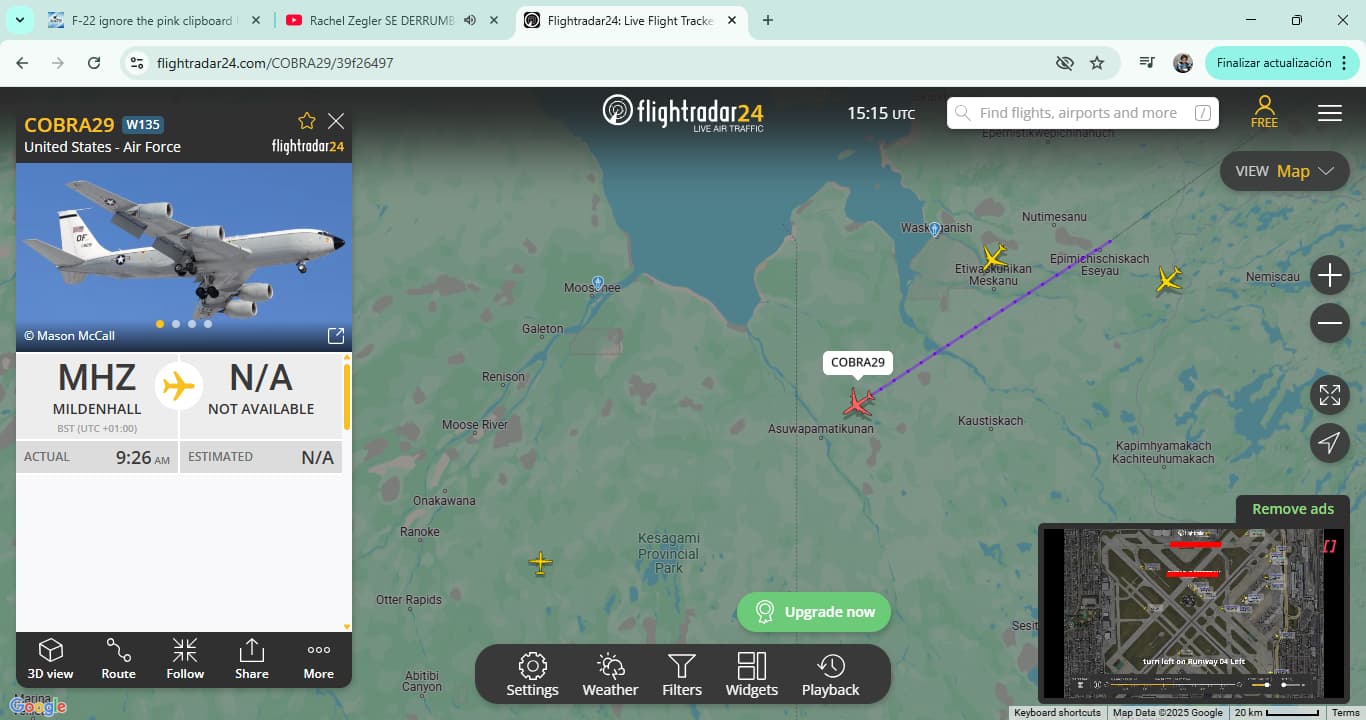1366x720 pixels.
Task: Open the Weather layers panel
Action: (x=610, y=674)
